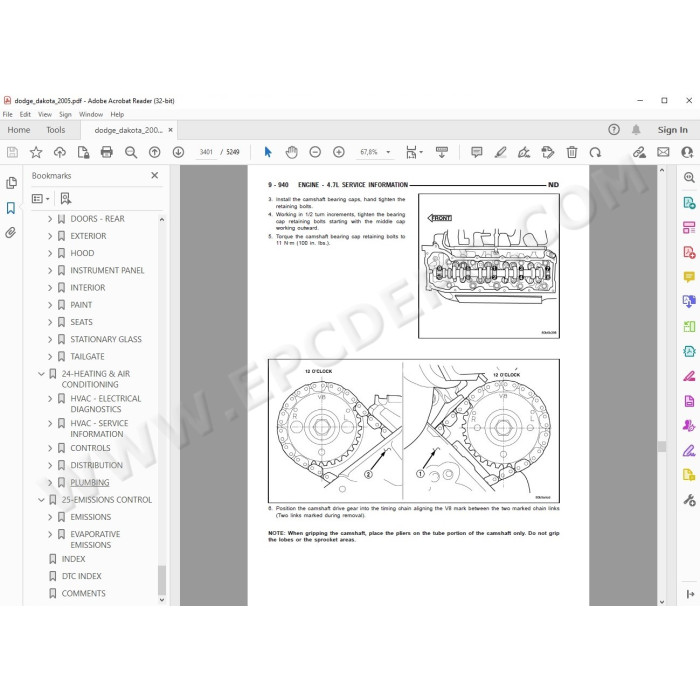Activate the Hand pan tool
This screenshot has width=700, height=700.
tap(292, 152)
